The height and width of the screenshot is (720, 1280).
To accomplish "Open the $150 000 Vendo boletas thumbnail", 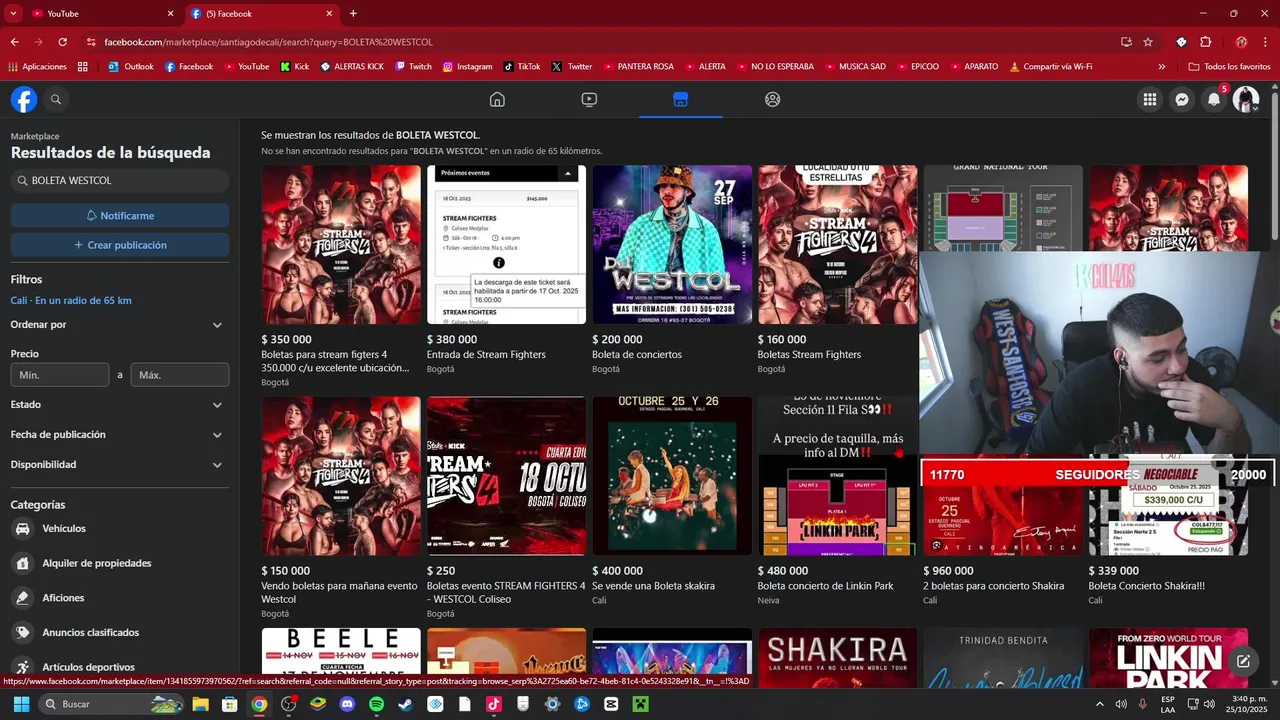I will coord(341,476).
